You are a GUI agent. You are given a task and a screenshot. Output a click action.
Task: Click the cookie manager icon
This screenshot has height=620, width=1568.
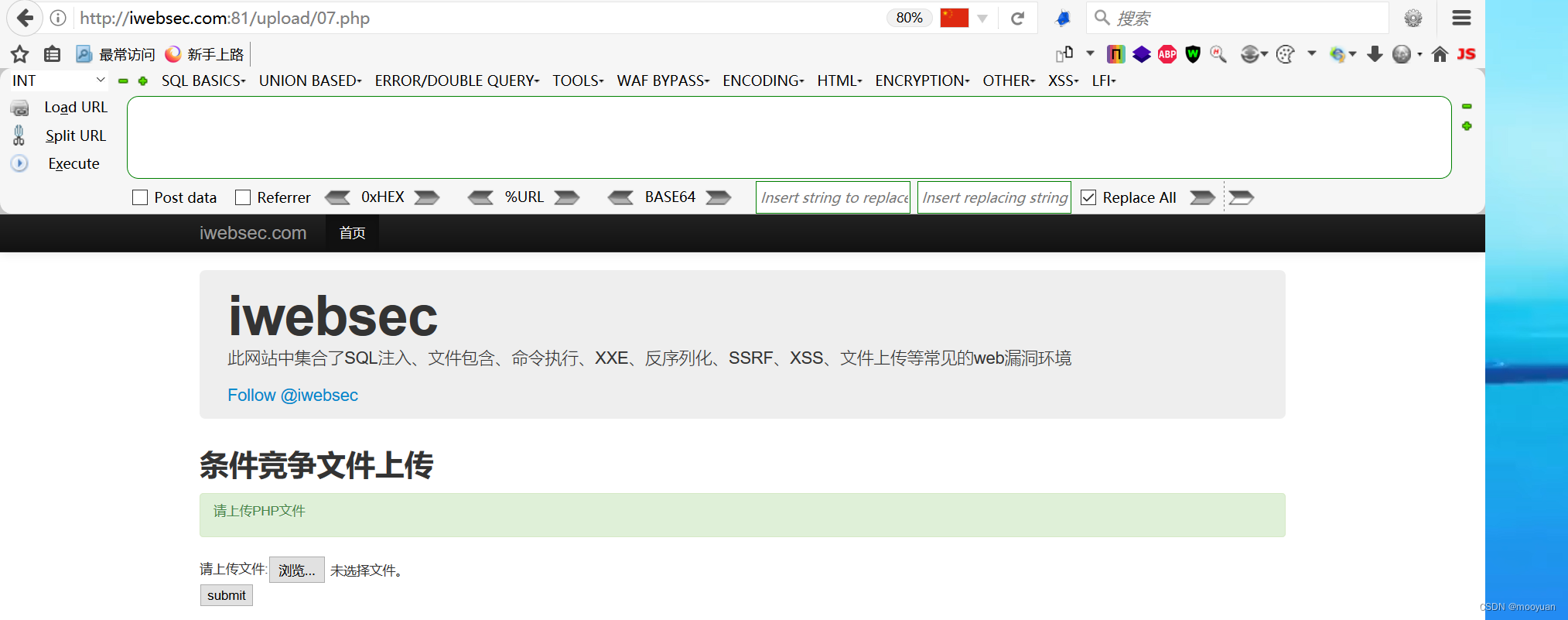coord(1285,54)
